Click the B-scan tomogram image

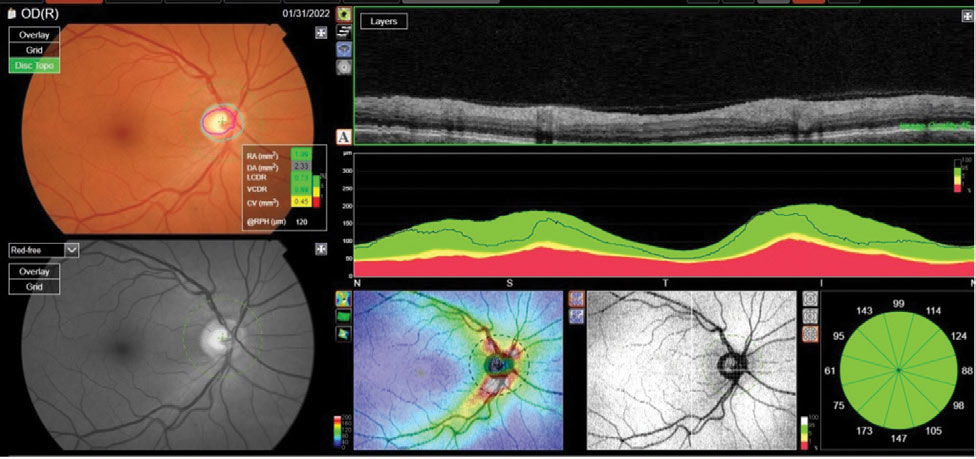pyautogui.click(x=662, y=76)
